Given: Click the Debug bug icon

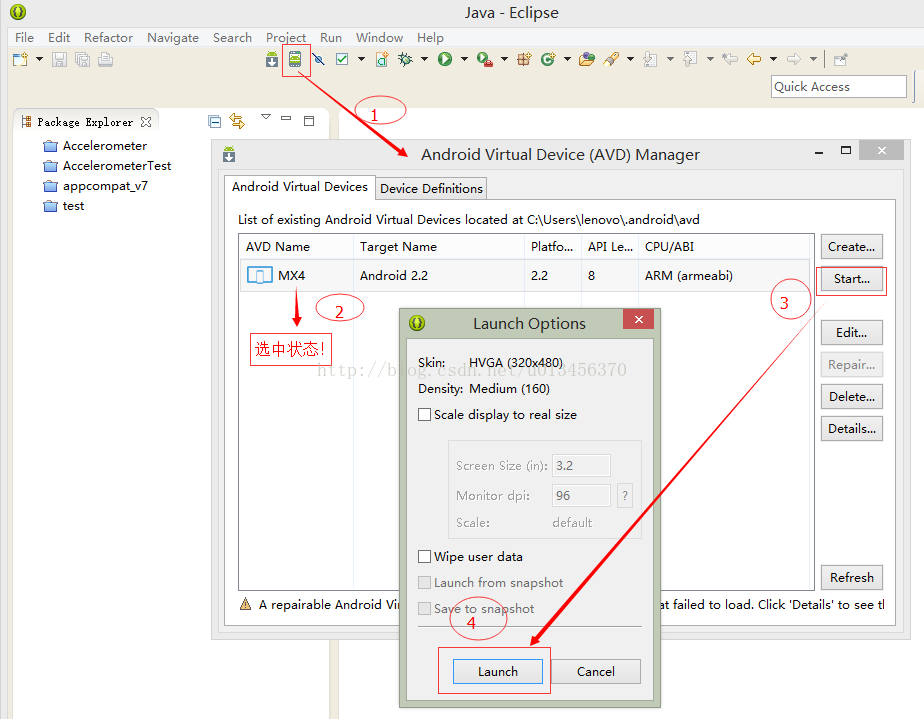Looking at the screenshot, I should (405, 59).
